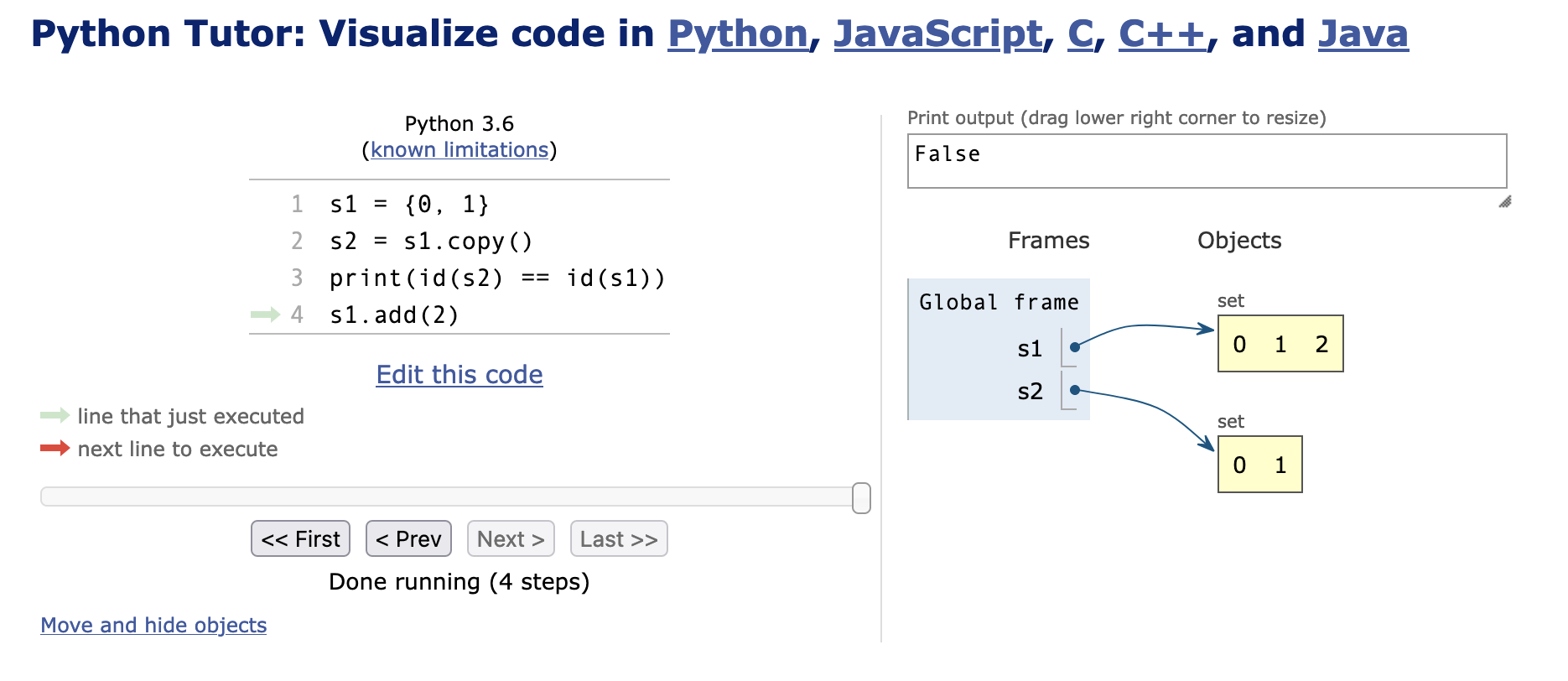Image resolution: width=1568 pixels, height=681 pixels.
Task: Click the set object containing 0 1 2
Action: tap(1280, 344)
